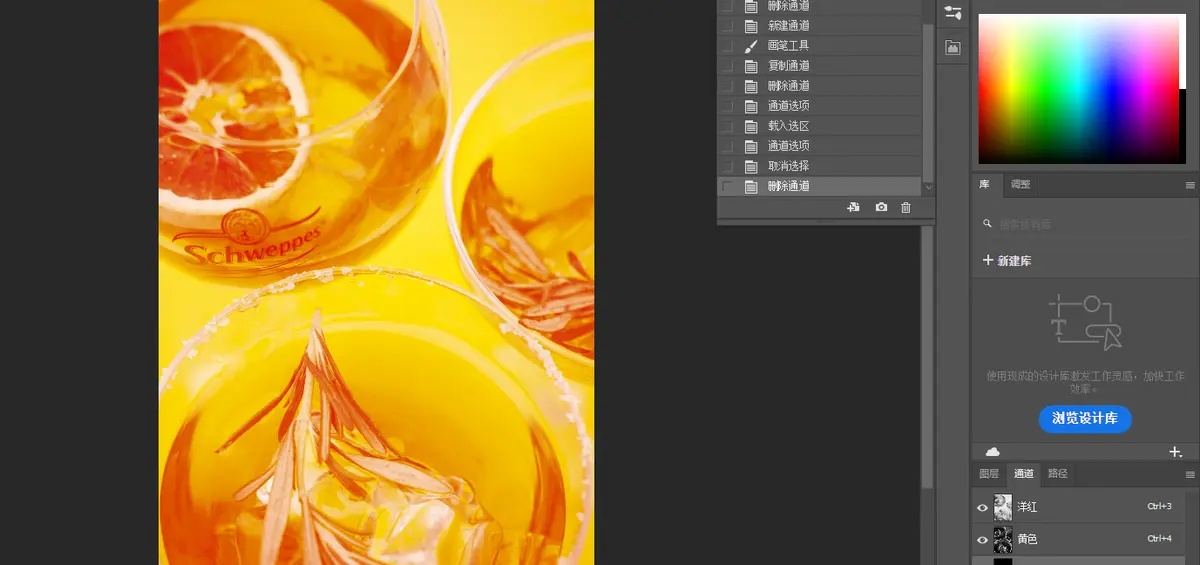1200x565 pixels.
Task: Switch to the 库 tab
Action: click(984, 185)
